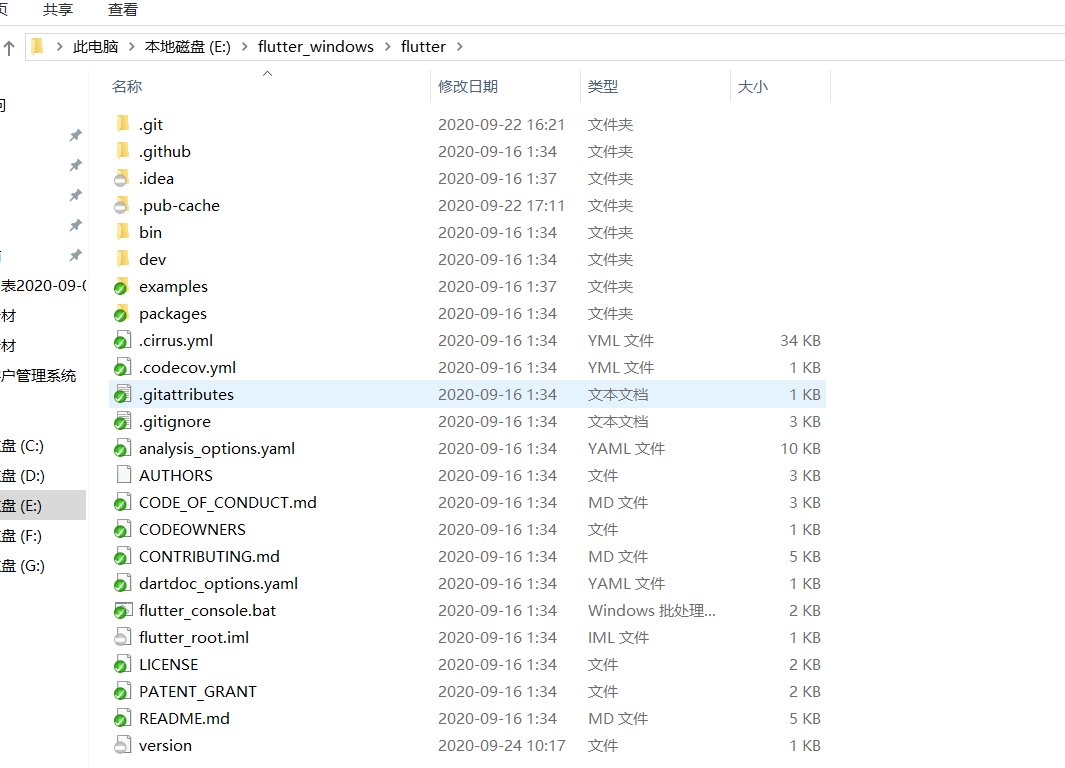Screen dimensions: 1065x768
Task: Click the 34 KB size cell
Action: point(800,340)
